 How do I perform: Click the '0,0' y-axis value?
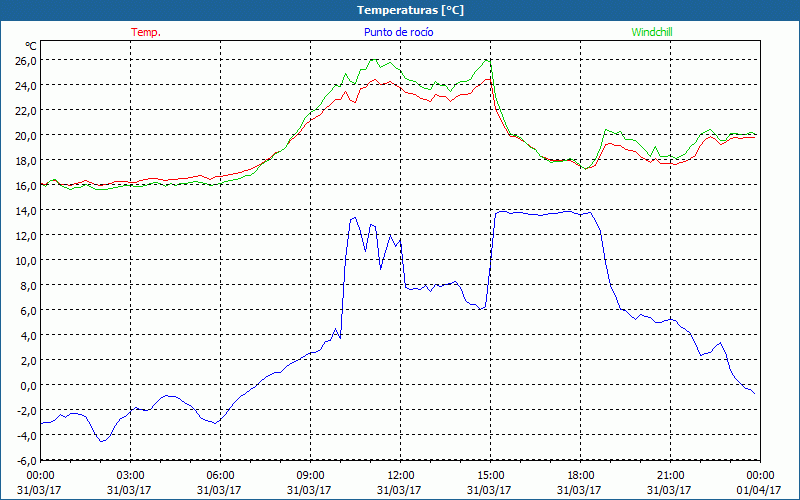(x=29, y=386)
